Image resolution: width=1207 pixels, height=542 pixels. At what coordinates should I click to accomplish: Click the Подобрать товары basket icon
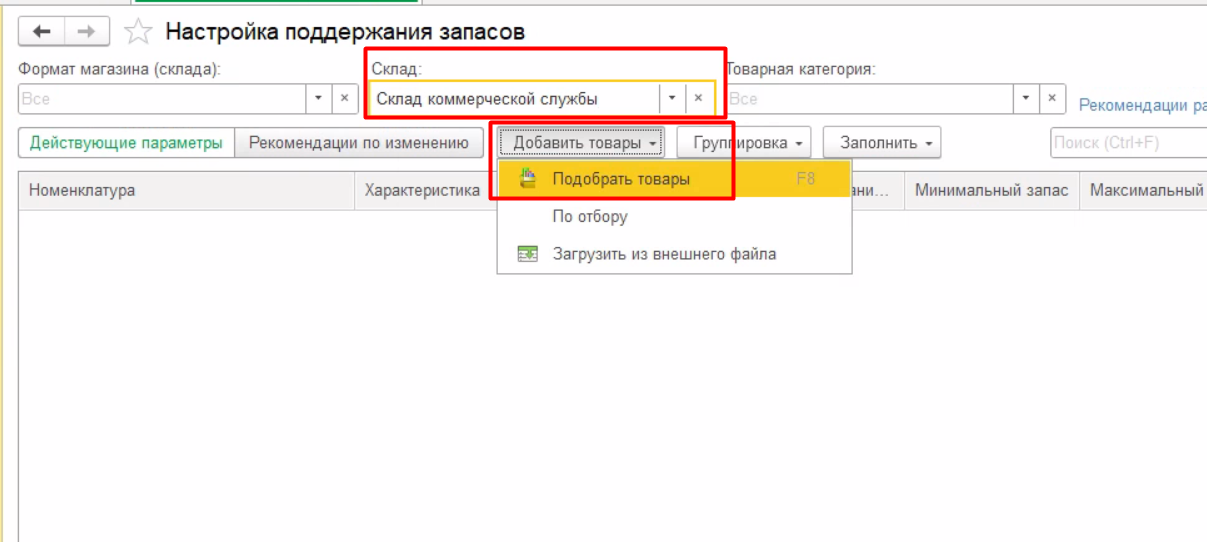[528, 179]
